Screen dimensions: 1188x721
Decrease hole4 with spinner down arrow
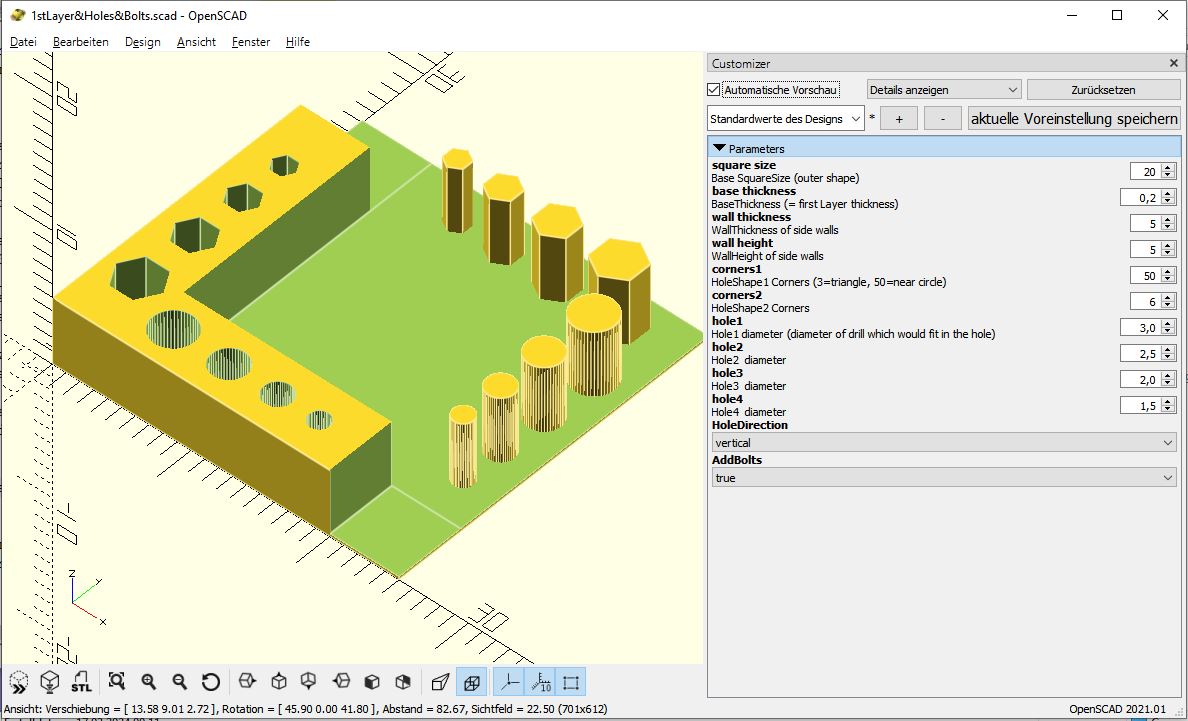pyautogui.click(x=1168, y=410)
